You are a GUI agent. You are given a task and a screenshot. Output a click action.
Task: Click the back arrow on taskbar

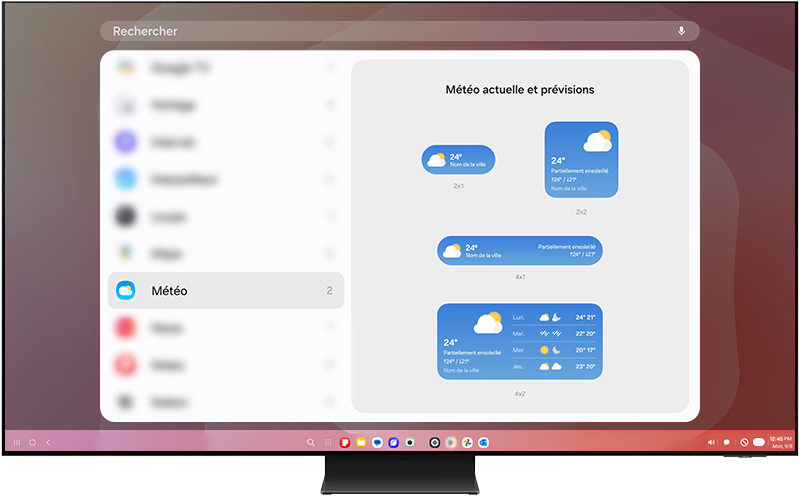48,442
